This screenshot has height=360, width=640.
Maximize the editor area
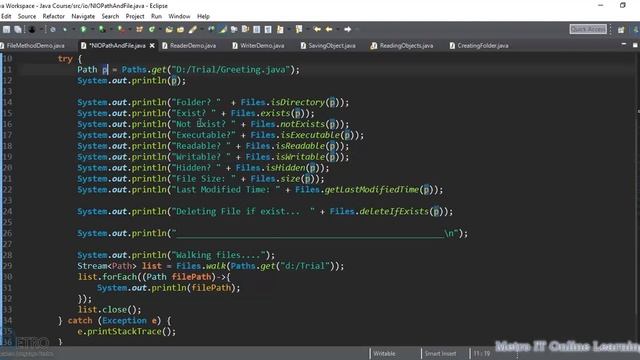tap(635, 45)
